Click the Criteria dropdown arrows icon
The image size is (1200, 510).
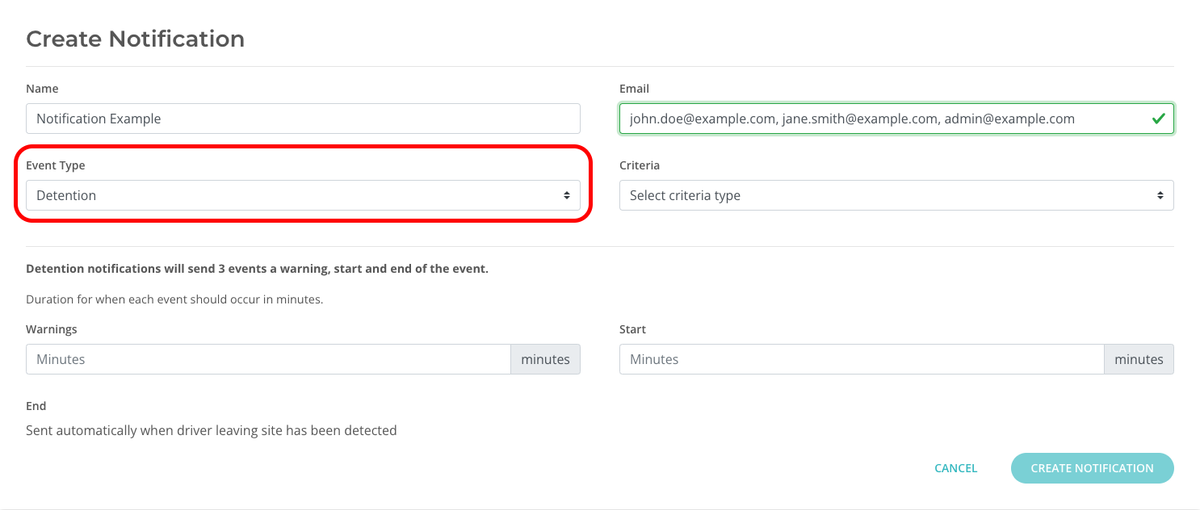click(1160, 196)
